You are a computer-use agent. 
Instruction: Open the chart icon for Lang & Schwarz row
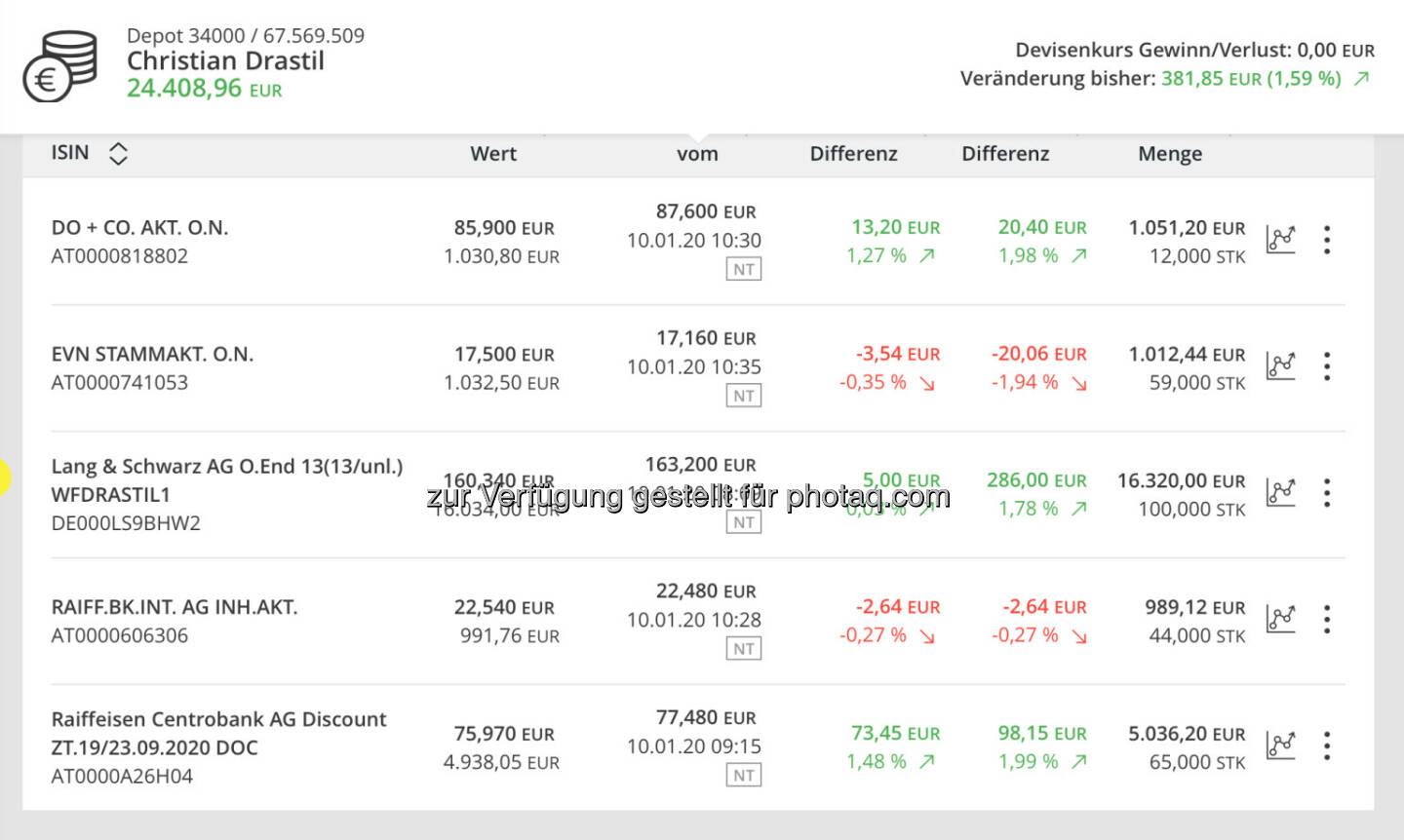tap(1280, 493)
